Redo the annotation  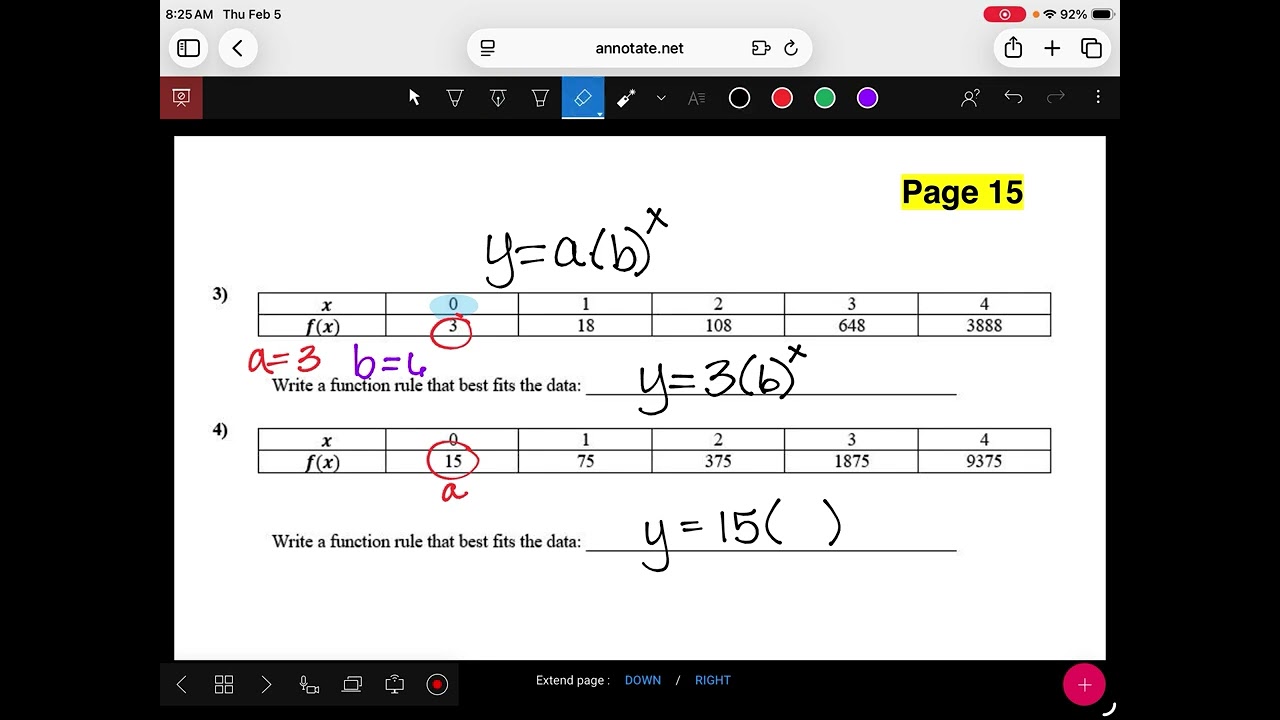1056,97
